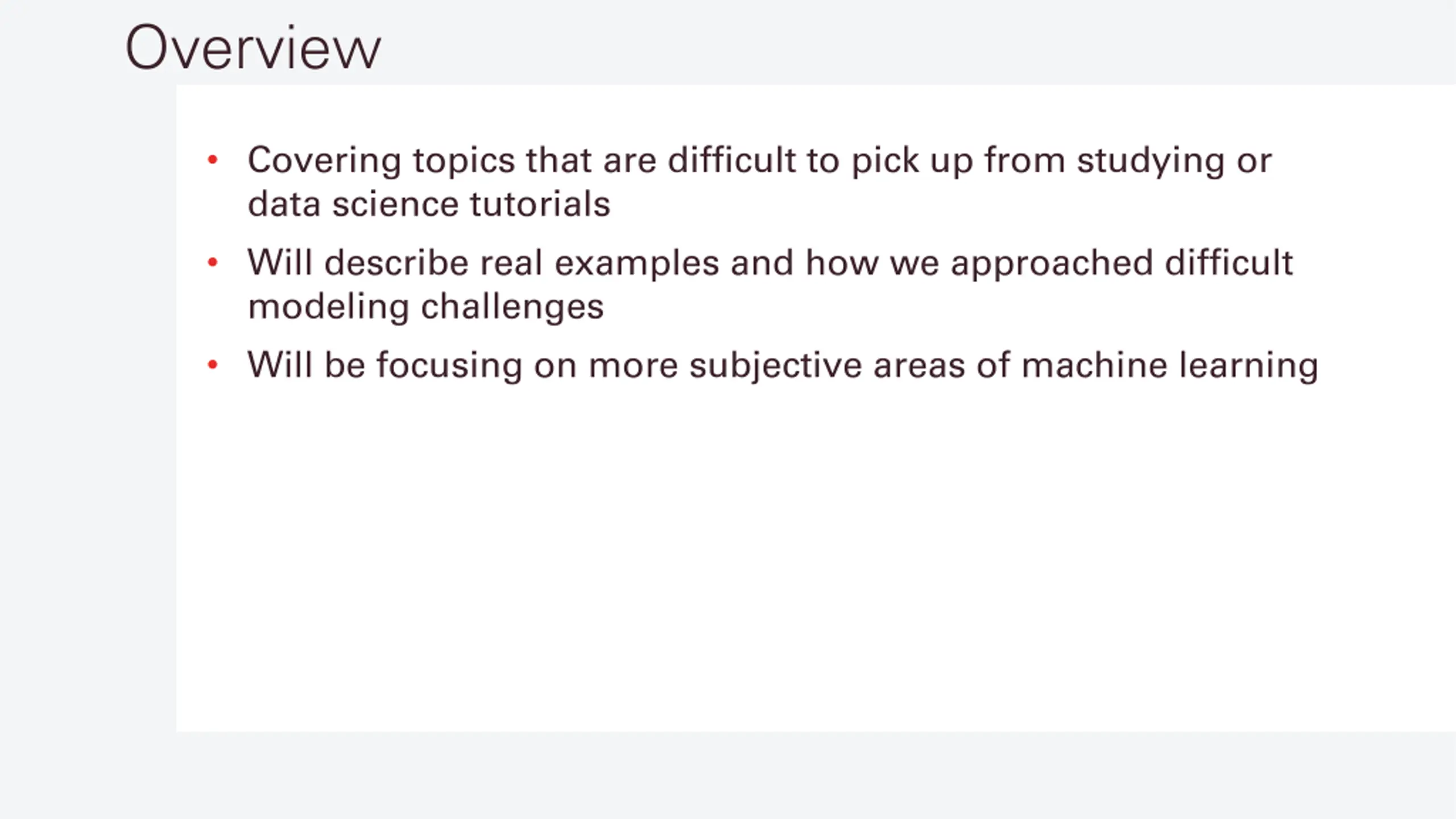Click the word "areas" in third bullet

tap(919, 365)
